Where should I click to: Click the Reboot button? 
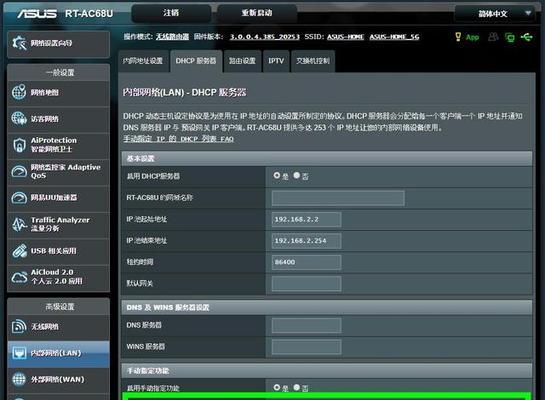[x=257, y=13]
